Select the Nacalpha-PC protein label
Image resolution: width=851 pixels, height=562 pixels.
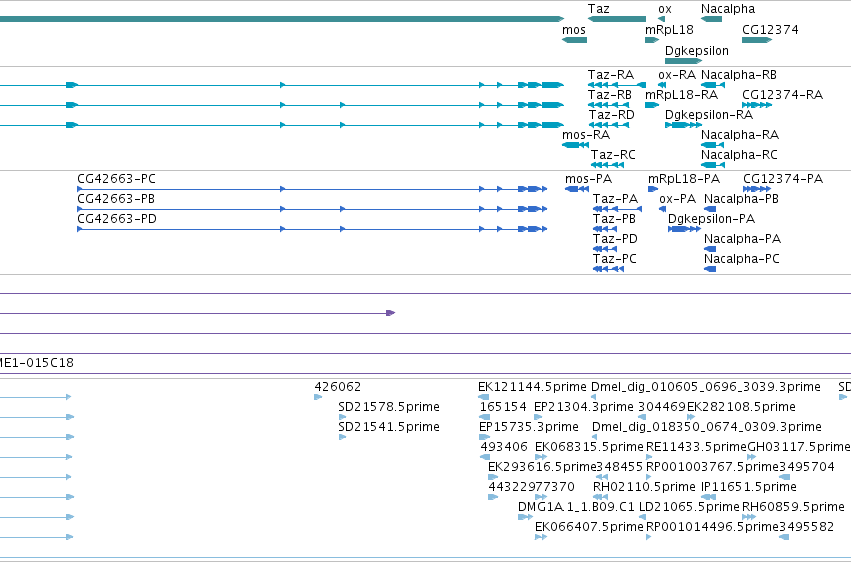(x=741, y=259)
